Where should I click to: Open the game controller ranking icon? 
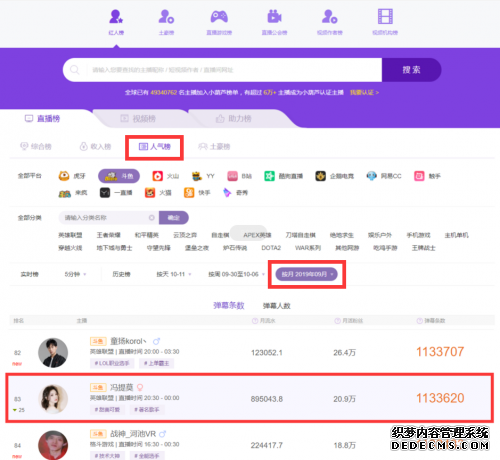pyautogui.click(x=219, y=17)
